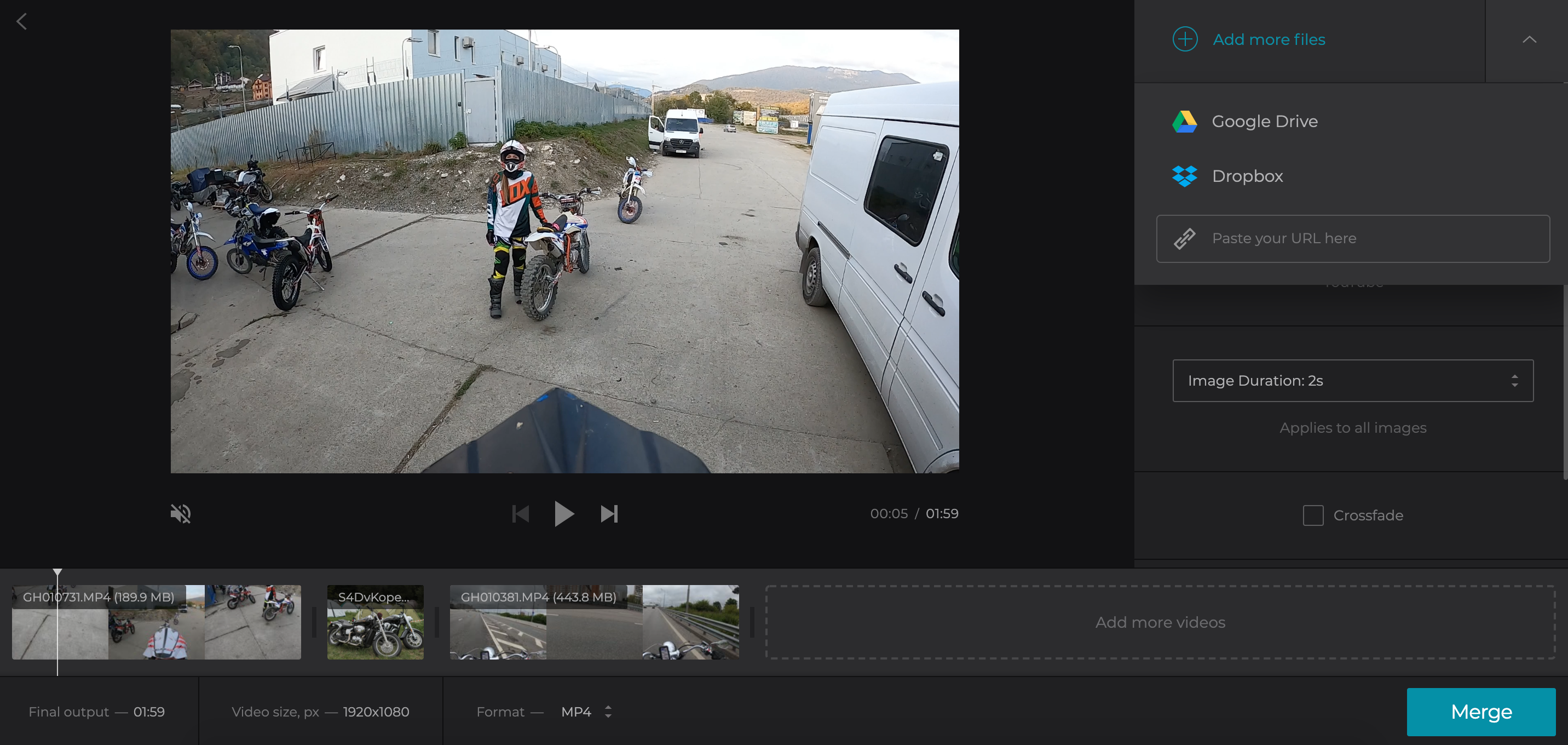This screenshot has width=1568, height=745.
Task: Play the merged video preview
Action: tap(564, 513)
